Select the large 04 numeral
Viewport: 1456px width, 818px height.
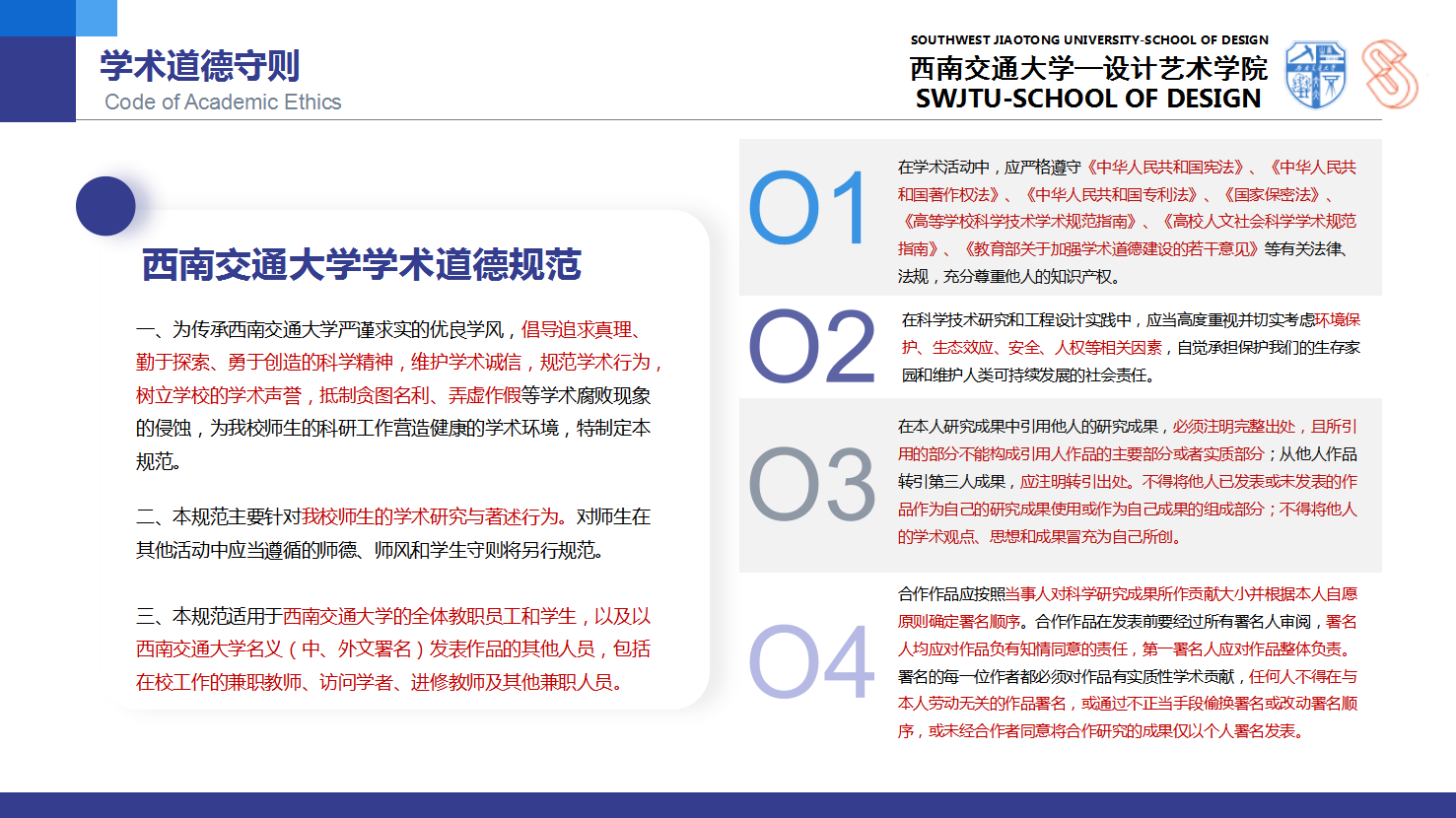click(812, 662)
